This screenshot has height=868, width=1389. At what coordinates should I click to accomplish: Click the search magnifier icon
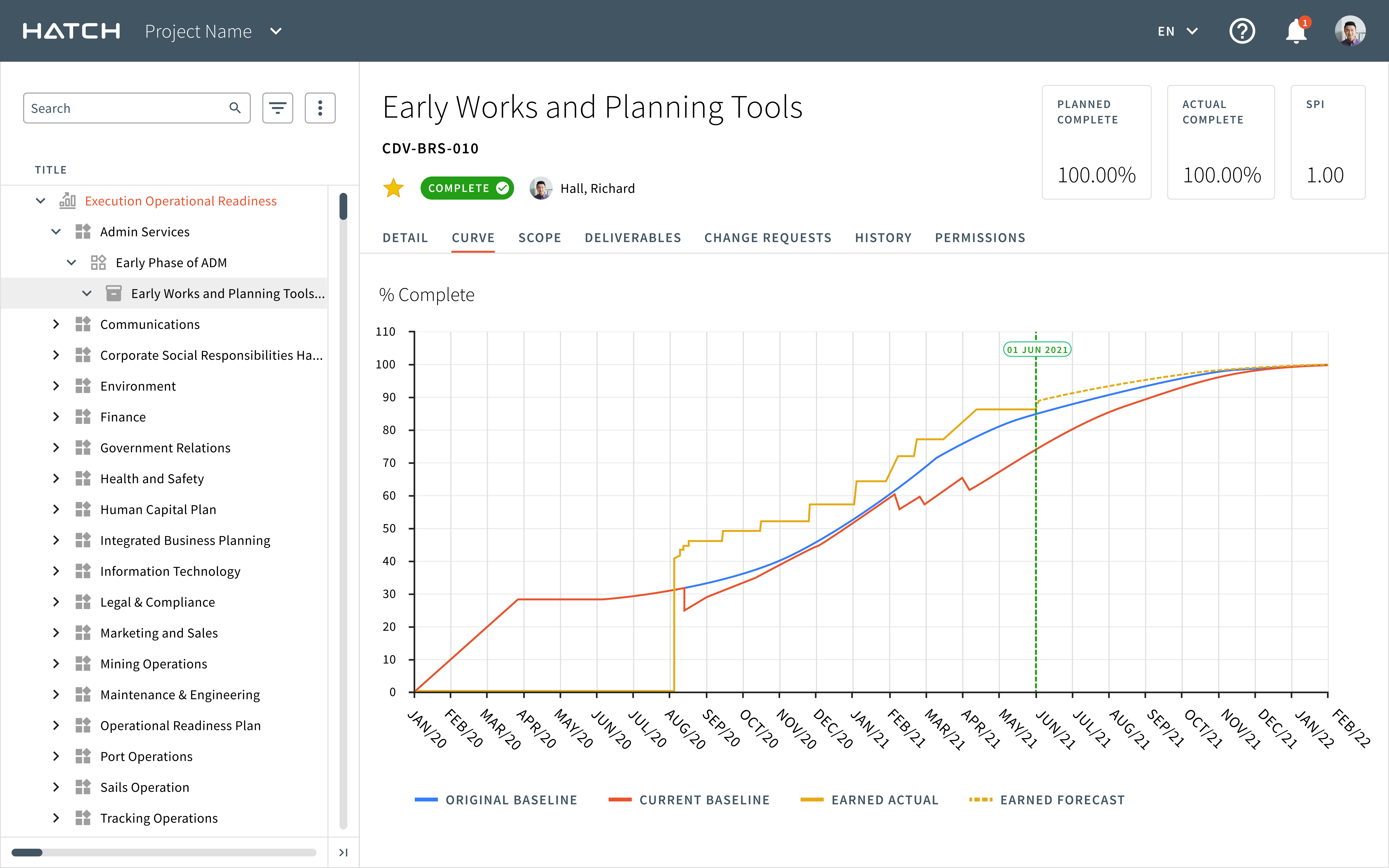[x=235, y=108]
